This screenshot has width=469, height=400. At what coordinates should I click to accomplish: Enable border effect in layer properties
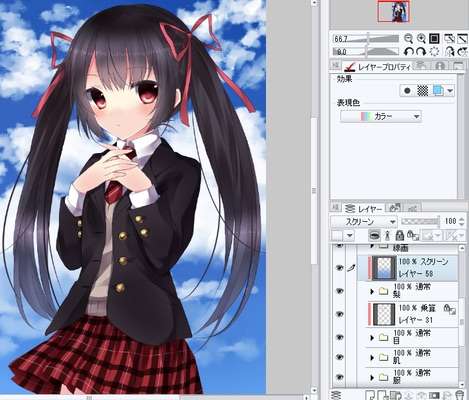click(407, 90)
